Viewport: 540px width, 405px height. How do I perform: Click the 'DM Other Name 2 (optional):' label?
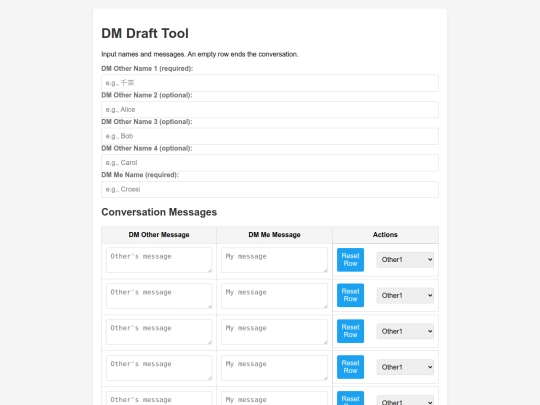[147, 95]
